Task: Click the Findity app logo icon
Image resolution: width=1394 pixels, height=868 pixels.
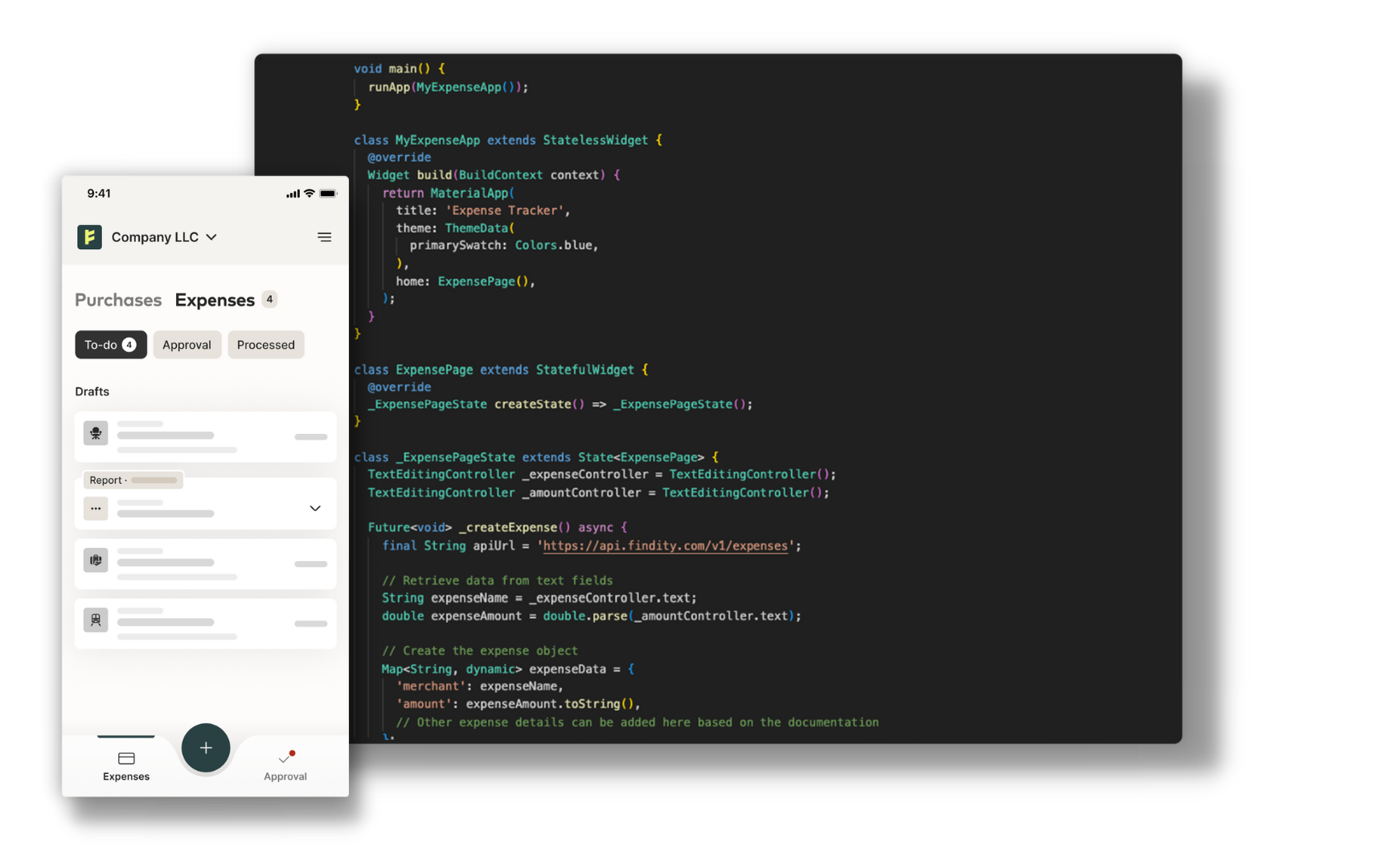Action: [x=89, y=237]
